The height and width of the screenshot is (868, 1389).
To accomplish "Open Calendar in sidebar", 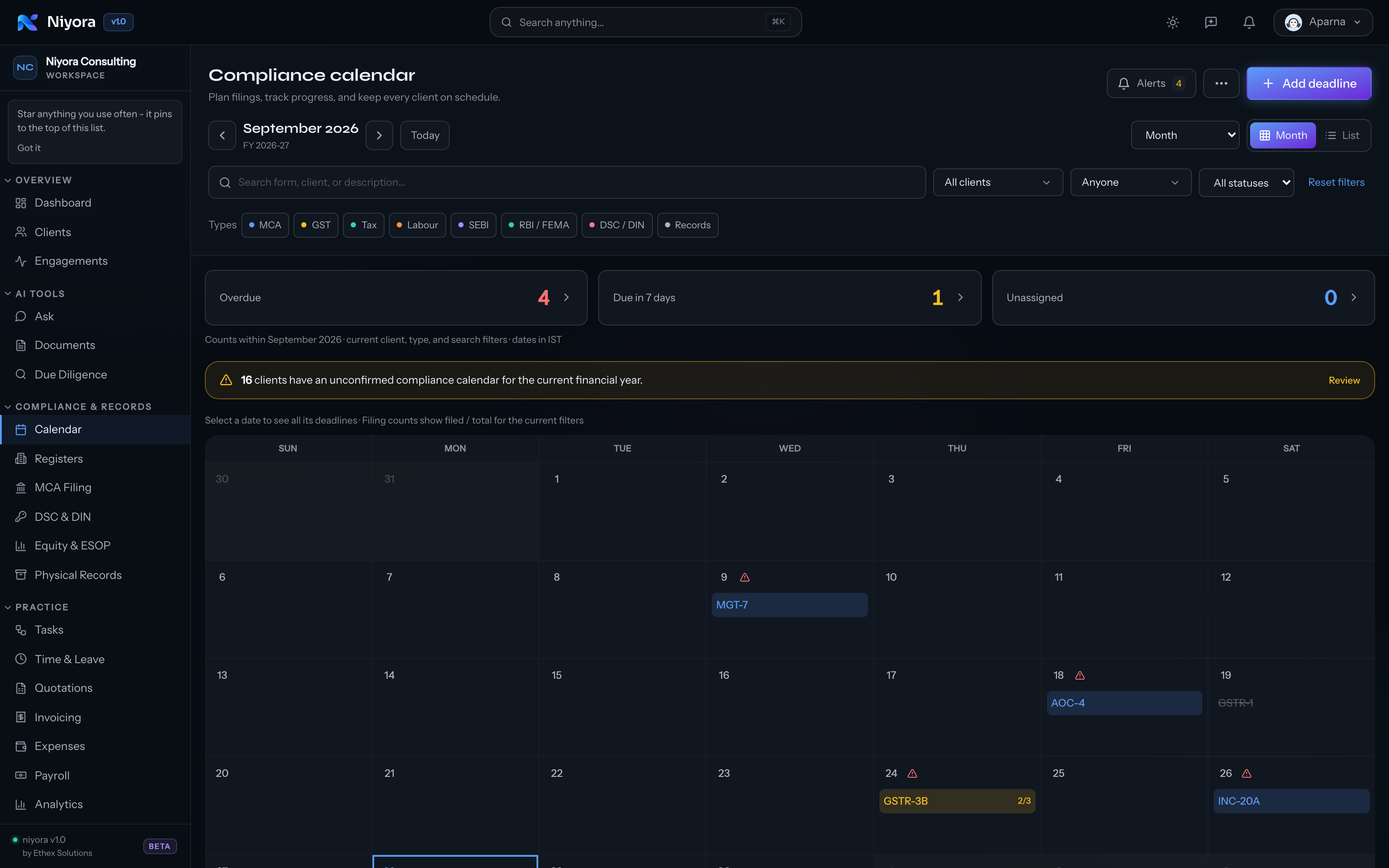I will point(95,429).
